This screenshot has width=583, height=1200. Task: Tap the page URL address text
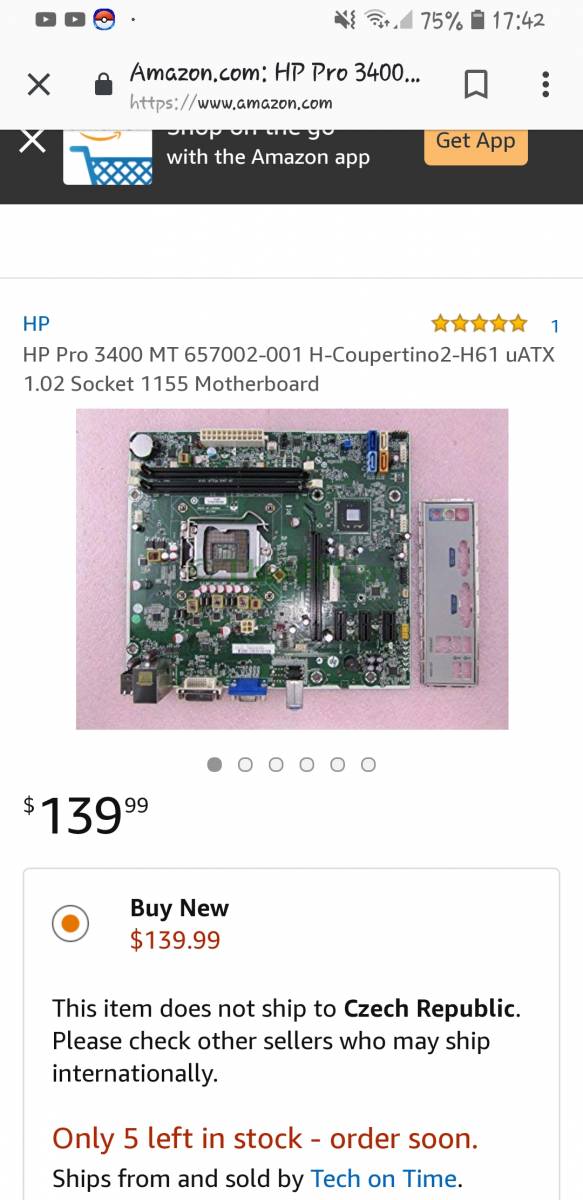click(231, 102)
